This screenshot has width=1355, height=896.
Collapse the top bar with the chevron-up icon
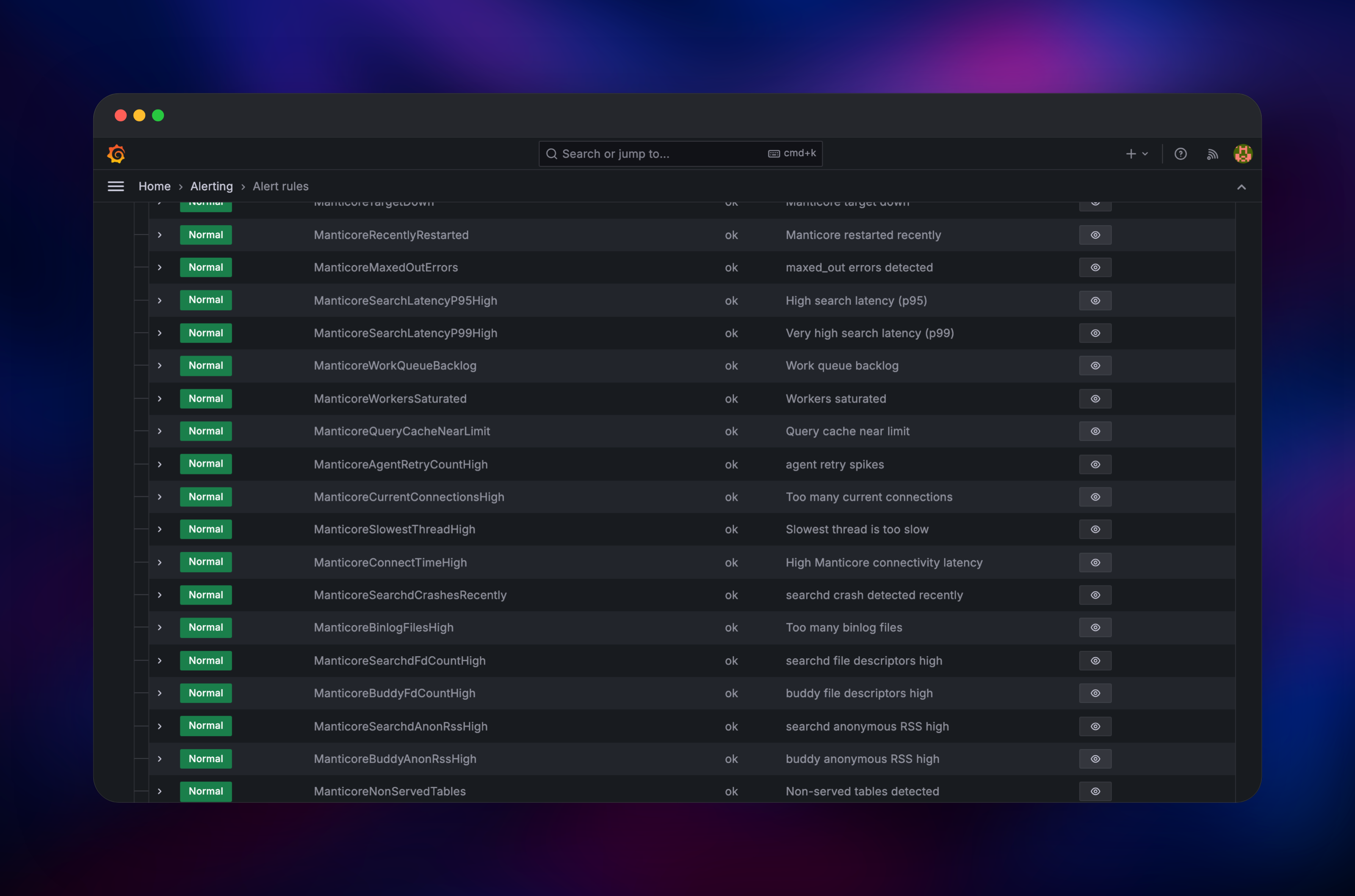1241,187
